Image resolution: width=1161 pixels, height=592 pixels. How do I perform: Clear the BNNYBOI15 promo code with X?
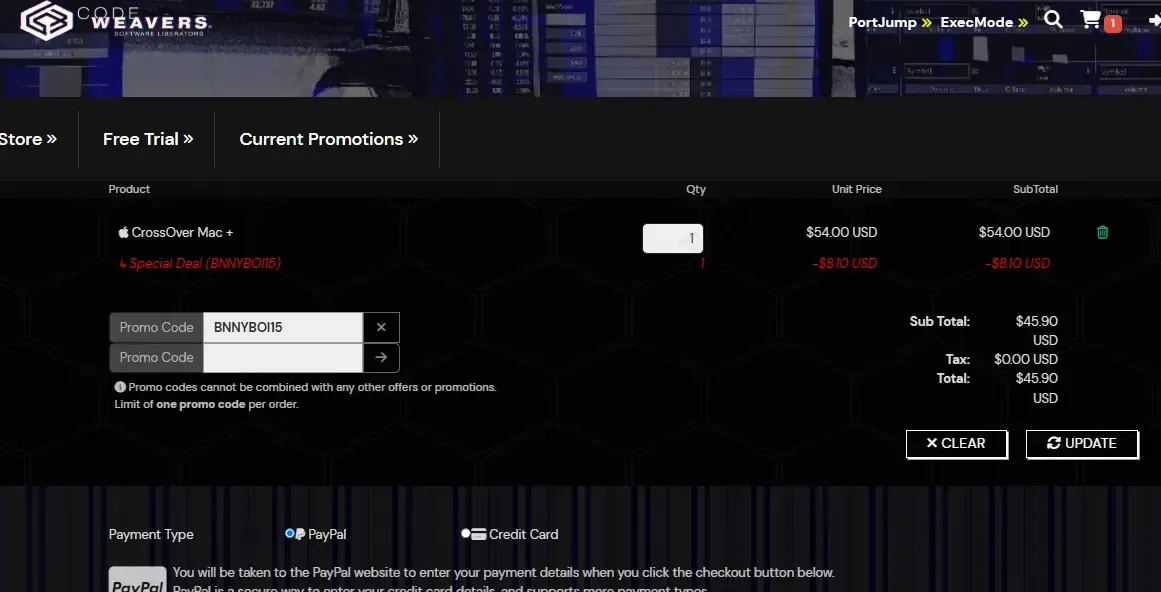[381, 327]
